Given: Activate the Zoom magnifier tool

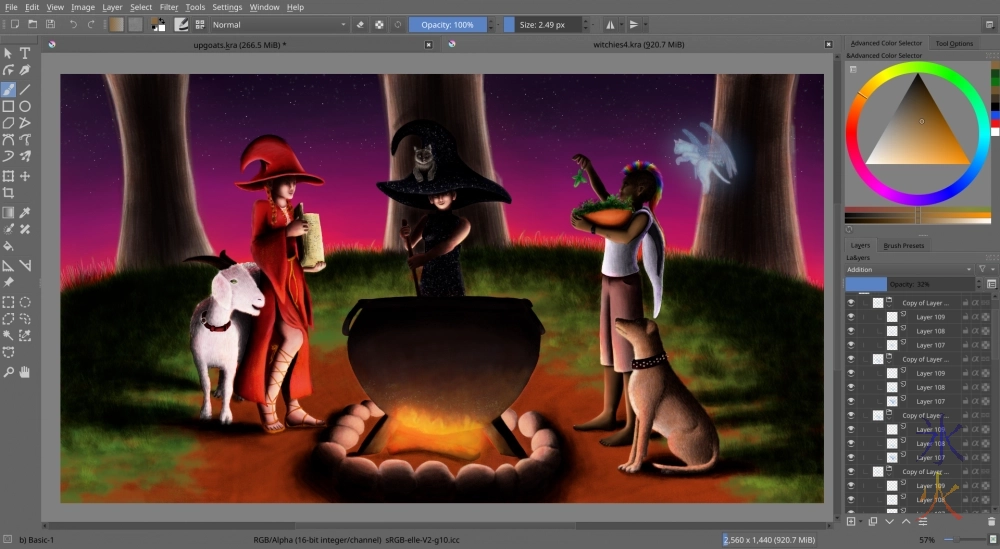Looking at the screenshot, I should (x=8, y=372).
